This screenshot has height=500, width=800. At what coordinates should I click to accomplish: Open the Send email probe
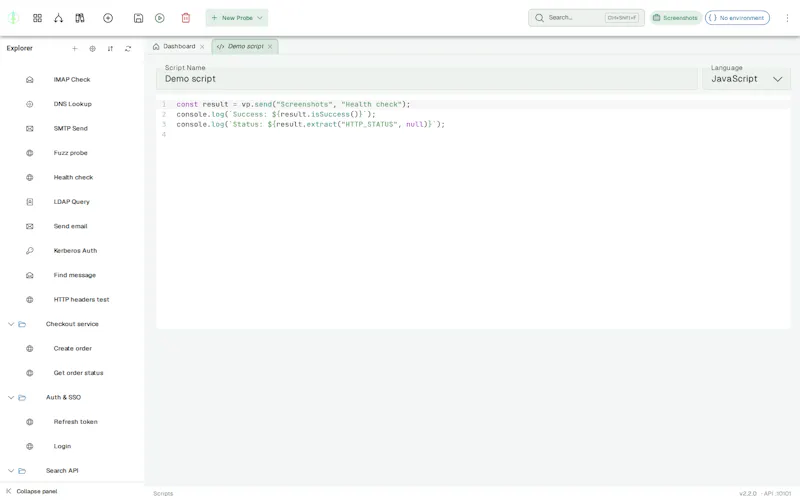(70, 227)
